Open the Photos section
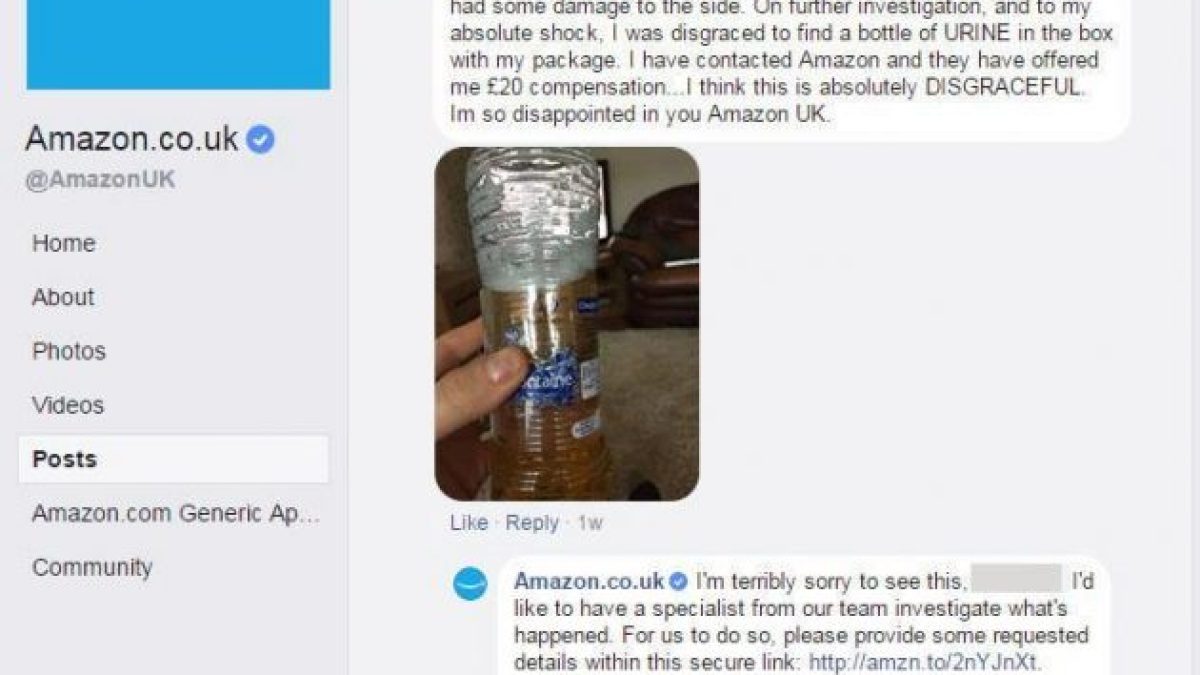 (x=69, y=351)
